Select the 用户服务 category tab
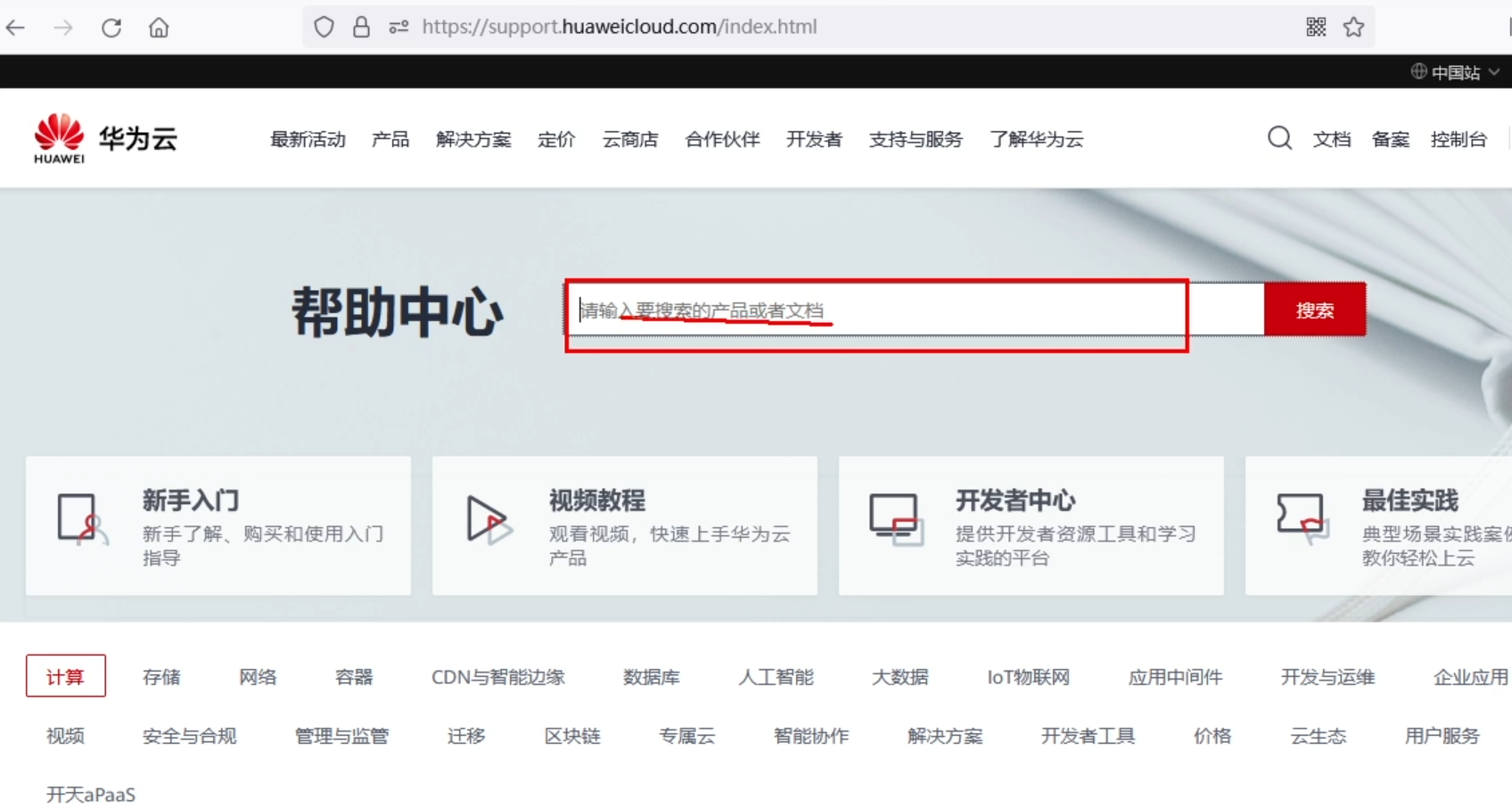The image size is (1512, 809). point(1442,736)
